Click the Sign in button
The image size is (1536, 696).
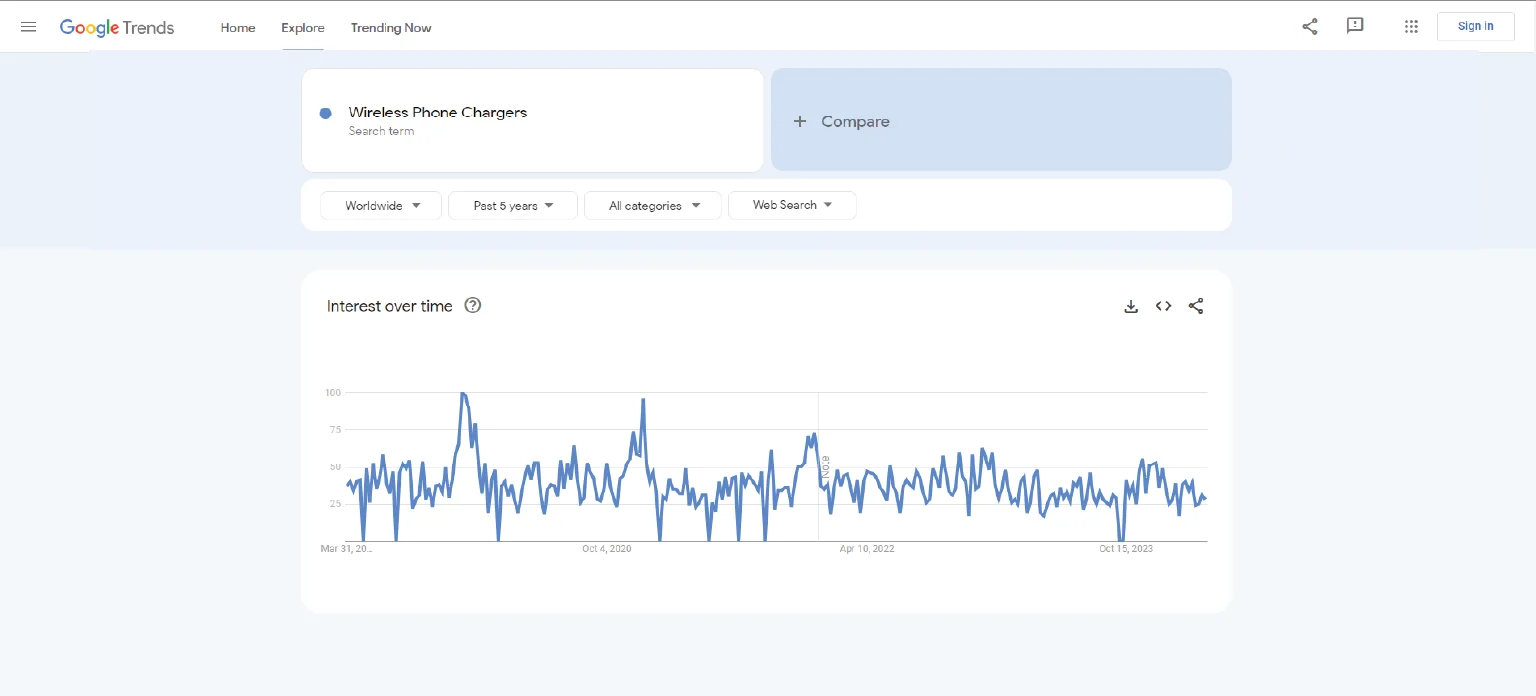coord(1475,26)
